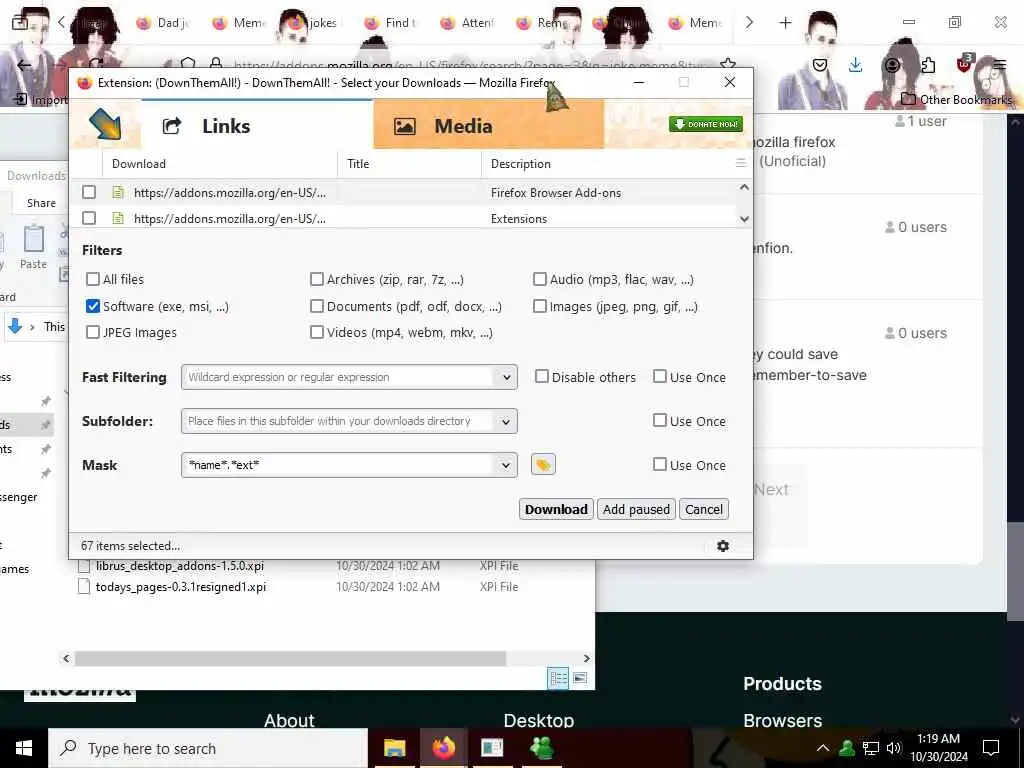Check Use Once for Subfolder
The height and width of the screenshot is (768, 1024).
coord(660,421)
